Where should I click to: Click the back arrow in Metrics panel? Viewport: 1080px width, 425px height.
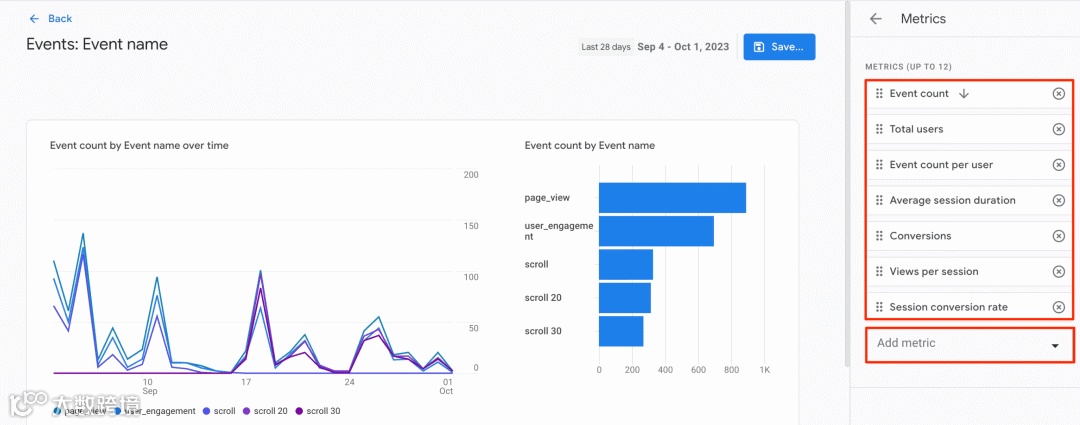click(x=875, y=19)
